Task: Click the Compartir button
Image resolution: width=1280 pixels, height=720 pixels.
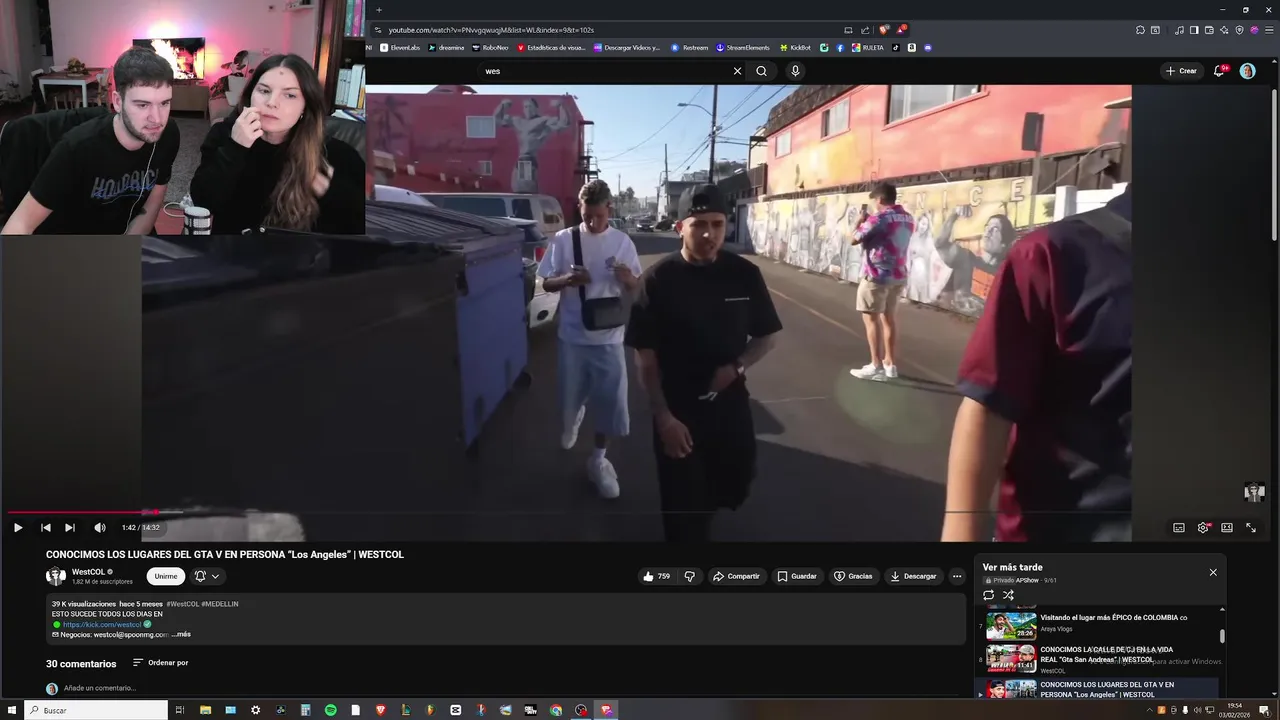Action: click(736, 576)
